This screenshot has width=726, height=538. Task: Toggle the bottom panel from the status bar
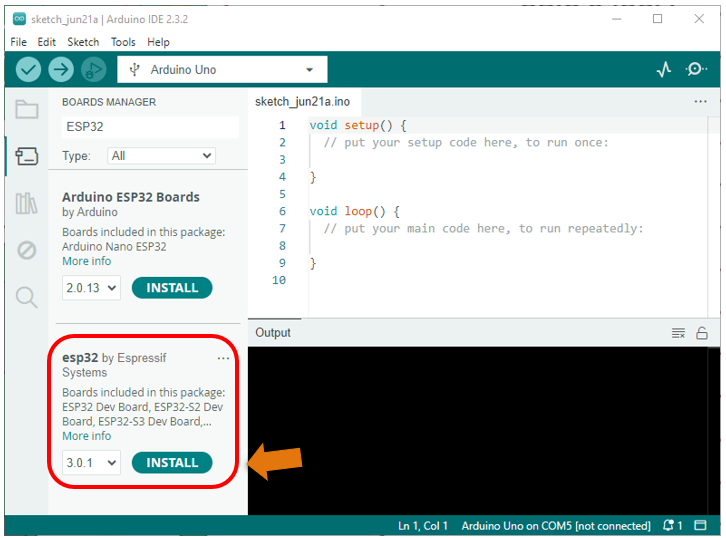[x=701, y=525]
